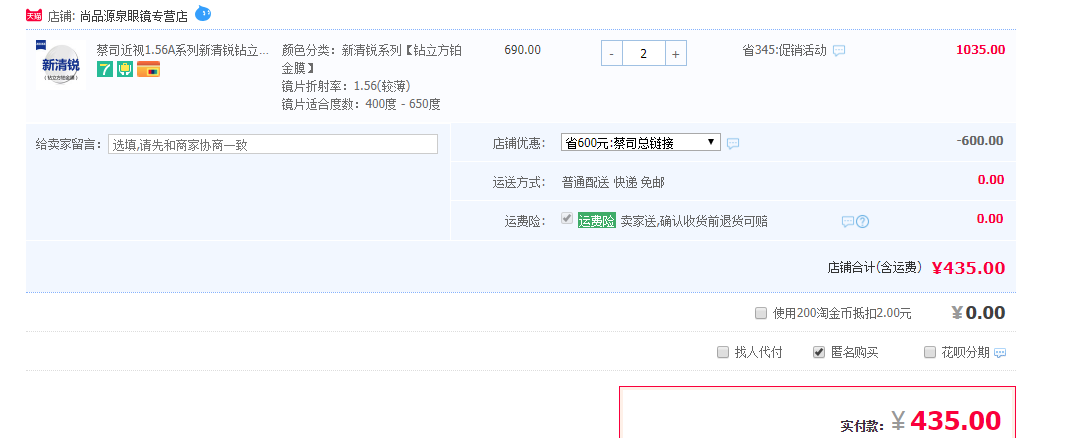Click the 镜片折射率: 1.56(较薄) text
Image resolution: width=1065 pixels, height=438 pixels.
click(x=346, y=86)
